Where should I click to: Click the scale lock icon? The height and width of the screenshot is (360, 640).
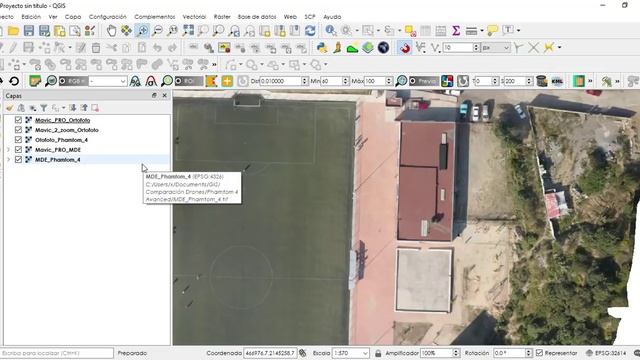click(x=378, y=353)
